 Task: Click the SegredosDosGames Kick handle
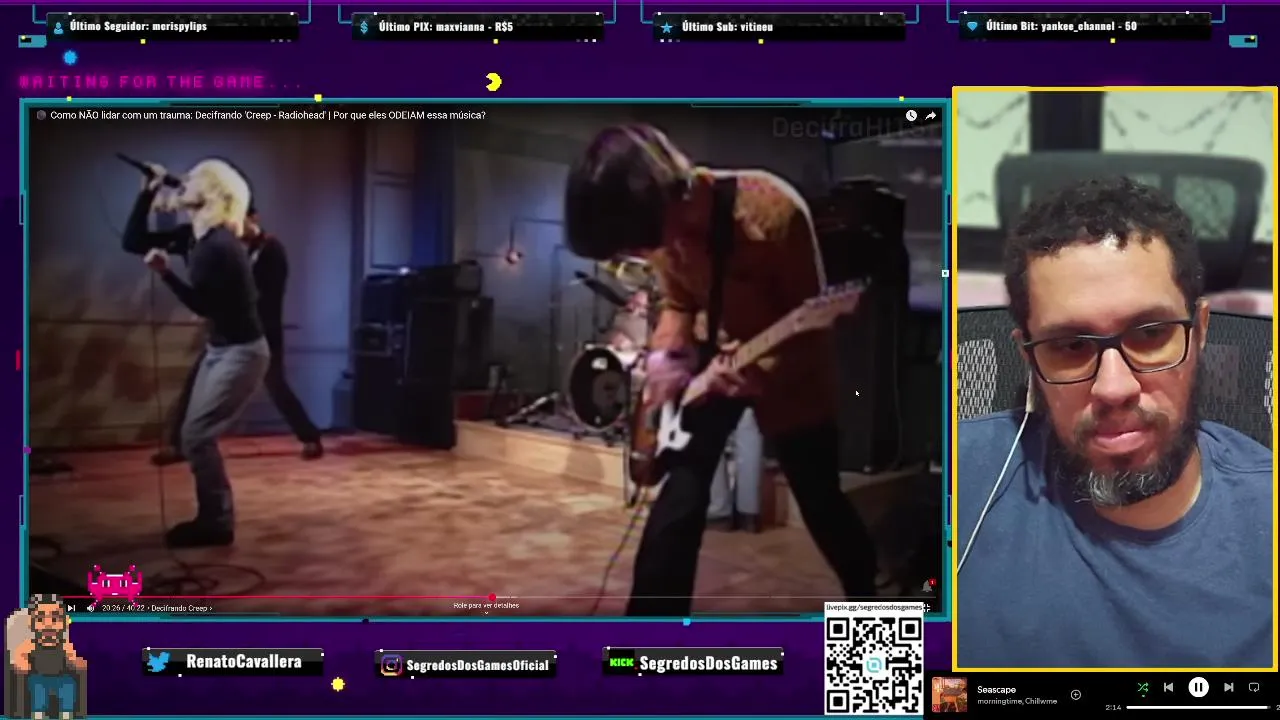[x=708, y=663]
